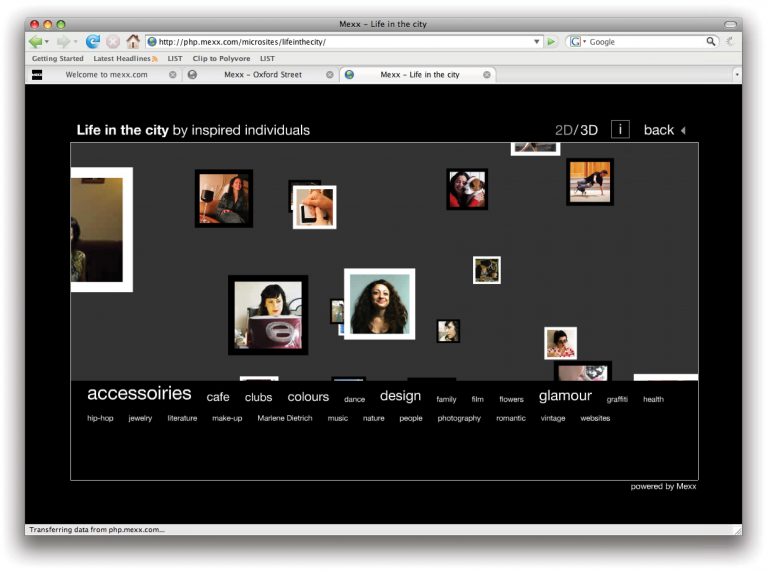The width and height of the screenshot is (768, 572).
Task: Go to the browser home page icon
Action: (x=133, y=42)
